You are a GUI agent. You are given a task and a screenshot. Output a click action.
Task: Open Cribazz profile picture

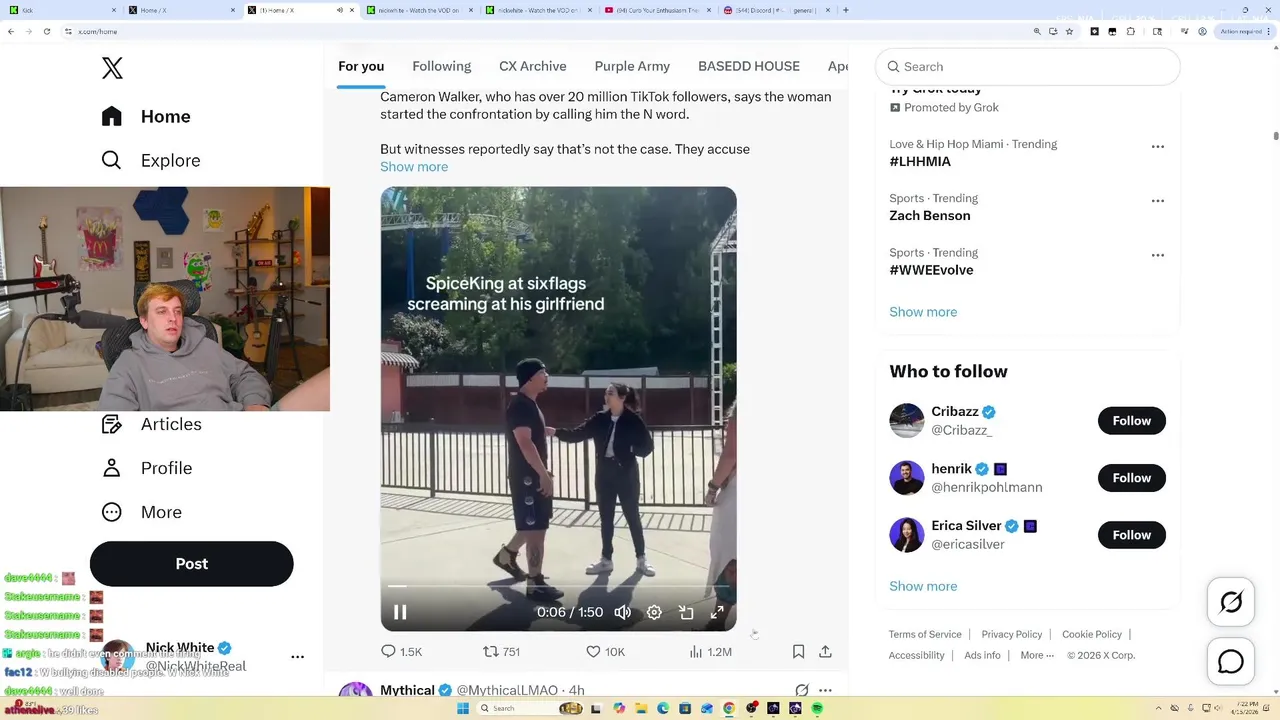[907, 421]
